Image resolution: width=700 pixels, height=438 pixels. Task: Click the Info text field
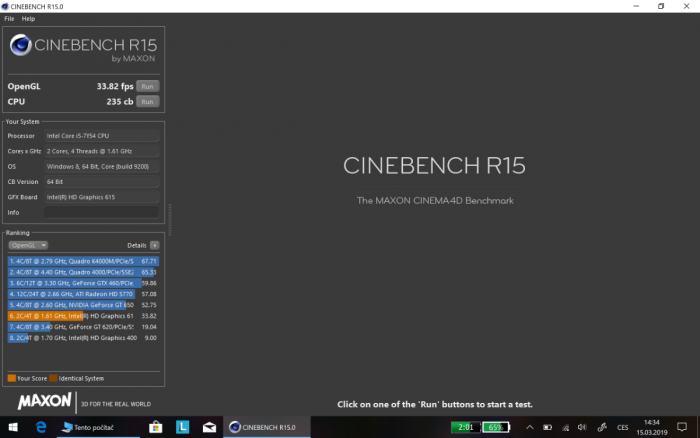[x=101, y=213]
